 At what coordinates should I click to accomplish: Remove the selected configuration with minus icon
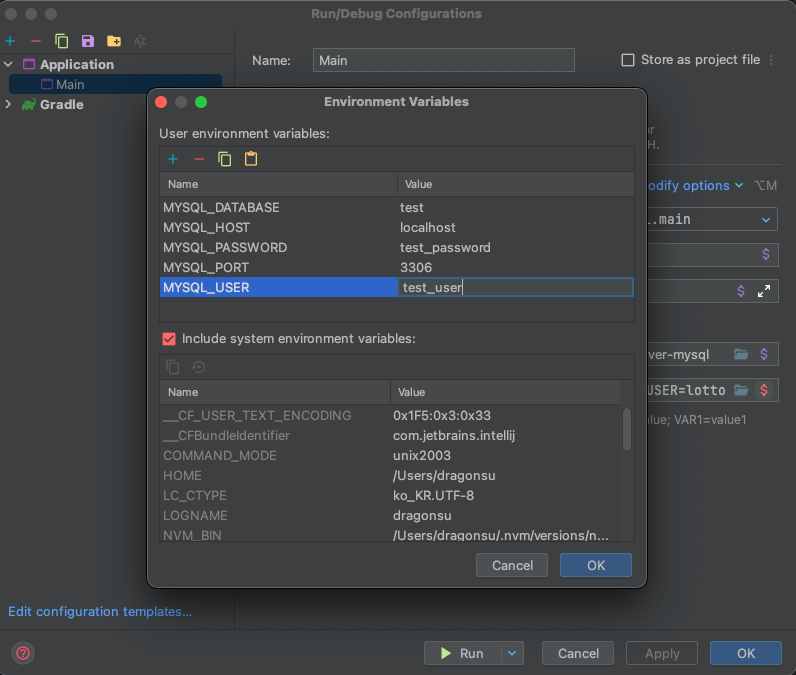coord(36,41)
